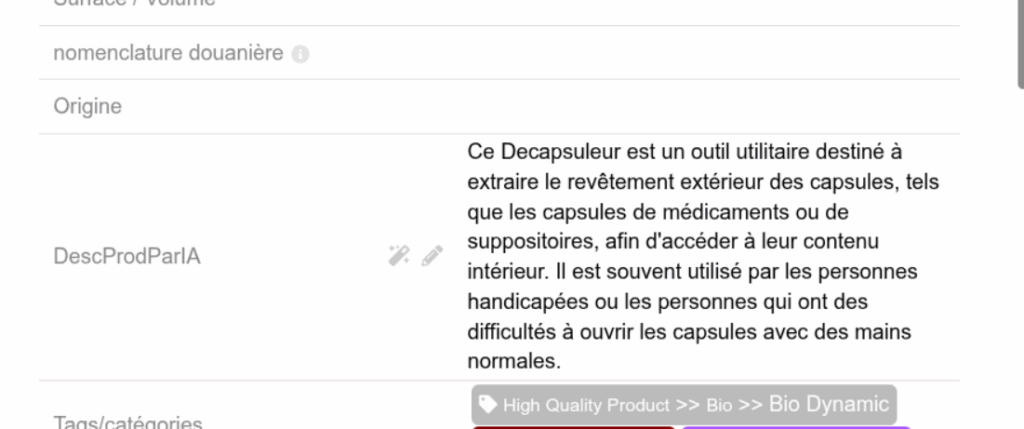Select the nomenclature douanière label

[x=168, y=53]
